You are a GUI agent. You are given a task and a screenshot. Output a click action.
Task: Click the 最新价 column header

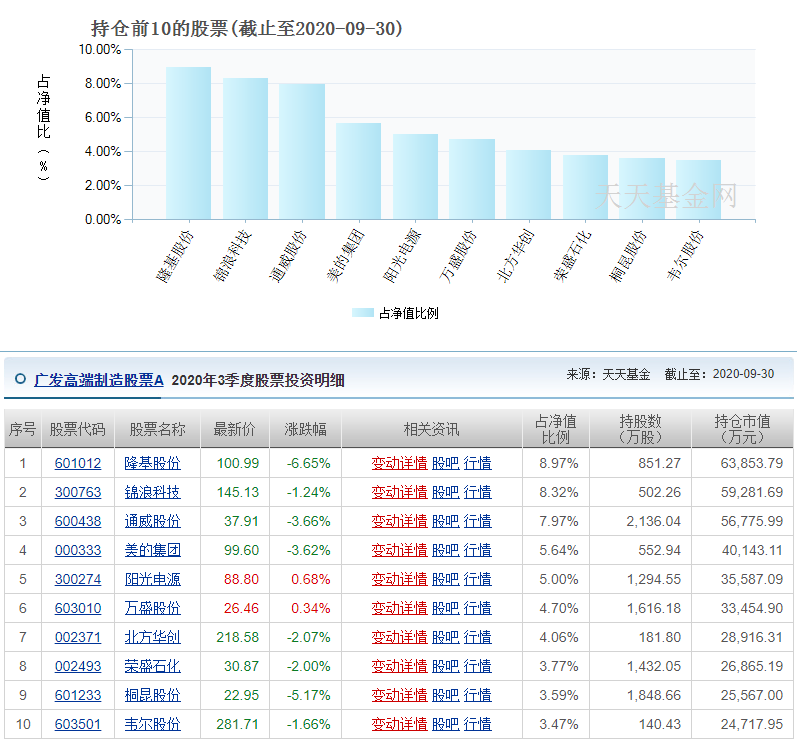pyautogui.click(x=234, y=429)
